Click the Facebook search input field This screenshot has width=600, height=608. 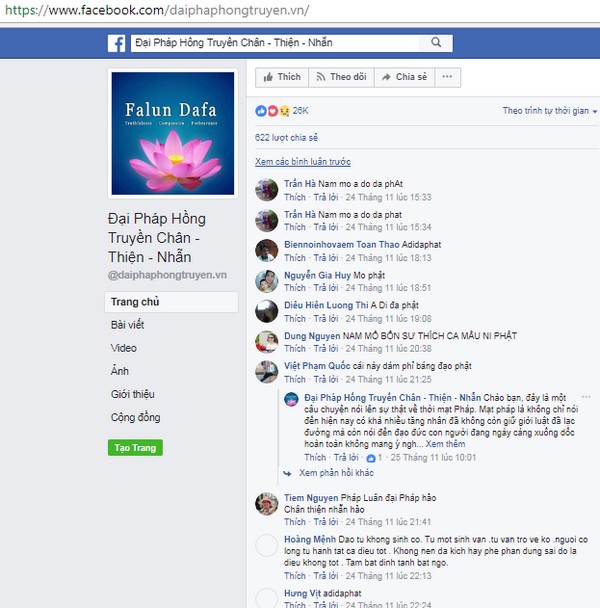tap(275, 43)
